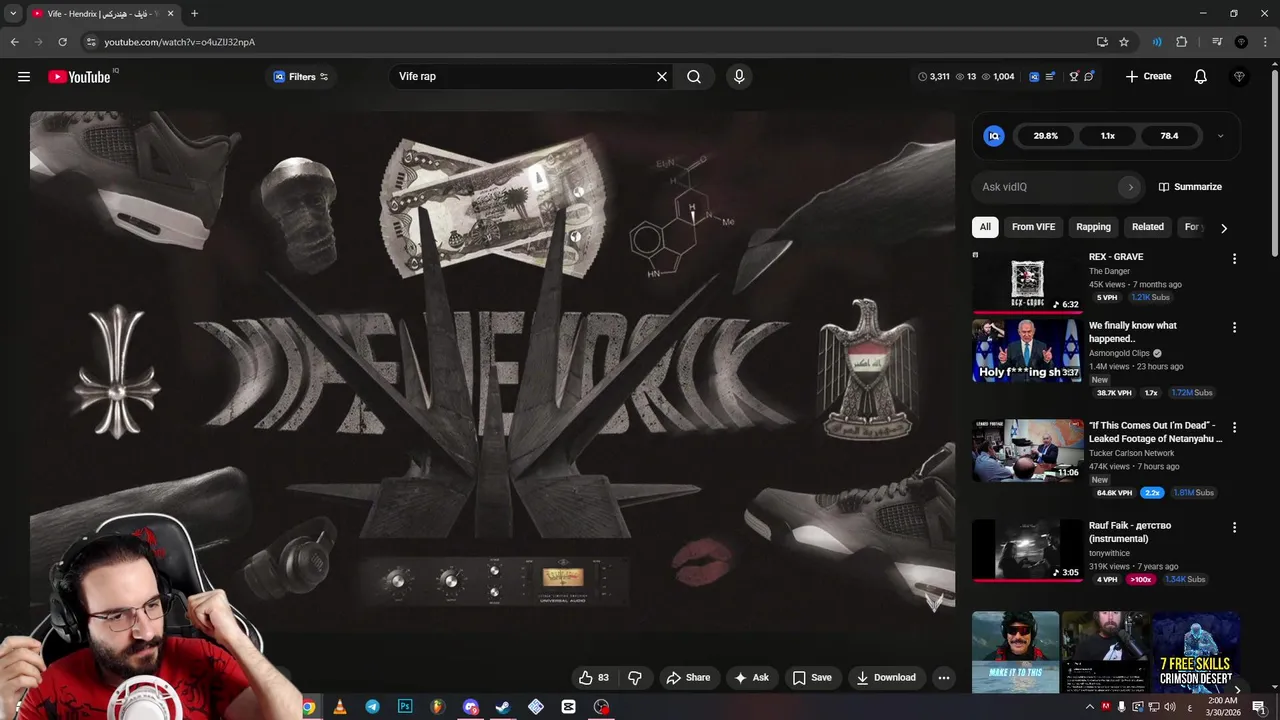Select the 'Related' filter chip
Image resolution: width=1280 pixels, height=720 pixels.
[1148, 227]
